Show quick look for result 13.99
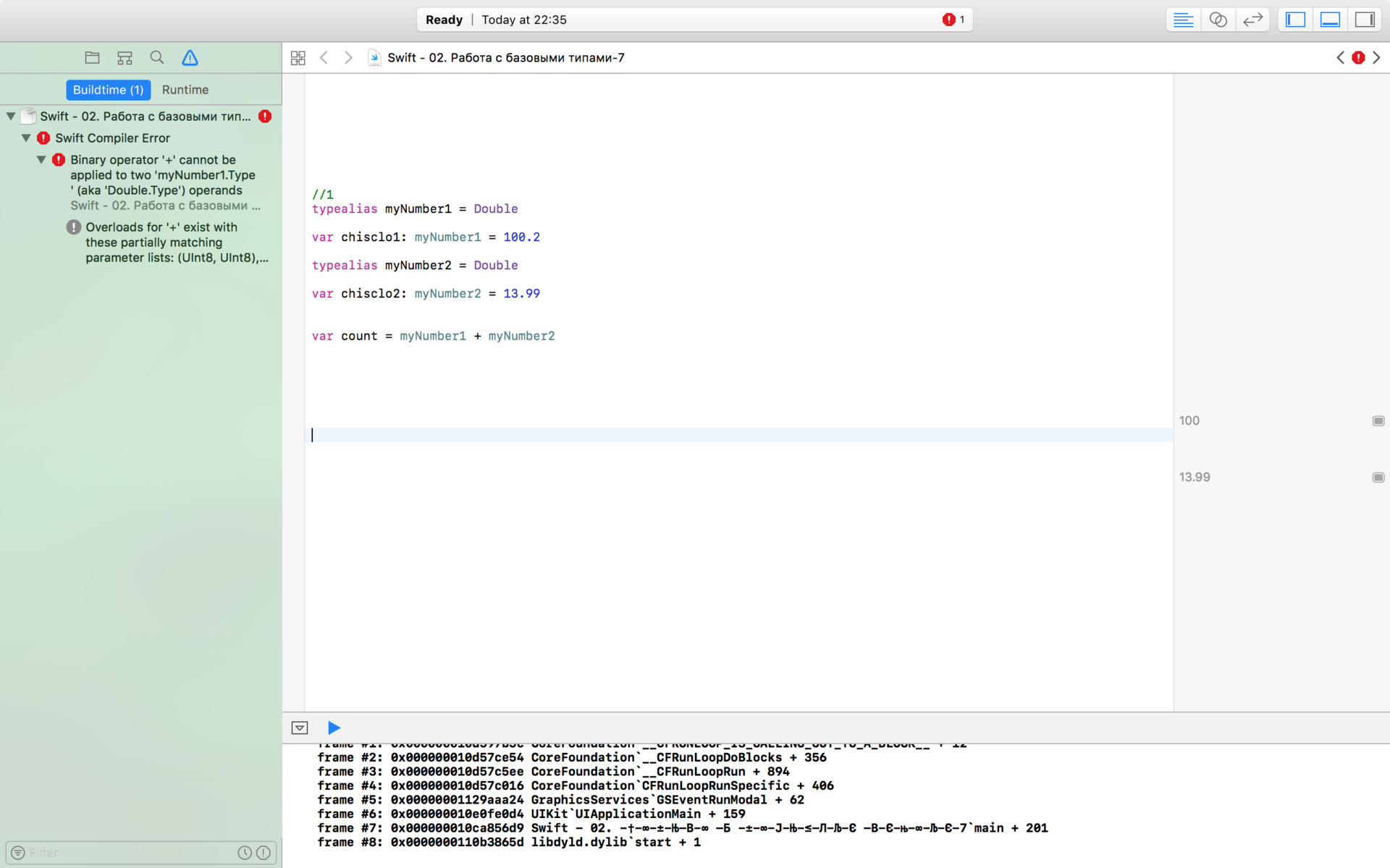The height and width of the screenshot is (868, 1390). pos(1378,478)
